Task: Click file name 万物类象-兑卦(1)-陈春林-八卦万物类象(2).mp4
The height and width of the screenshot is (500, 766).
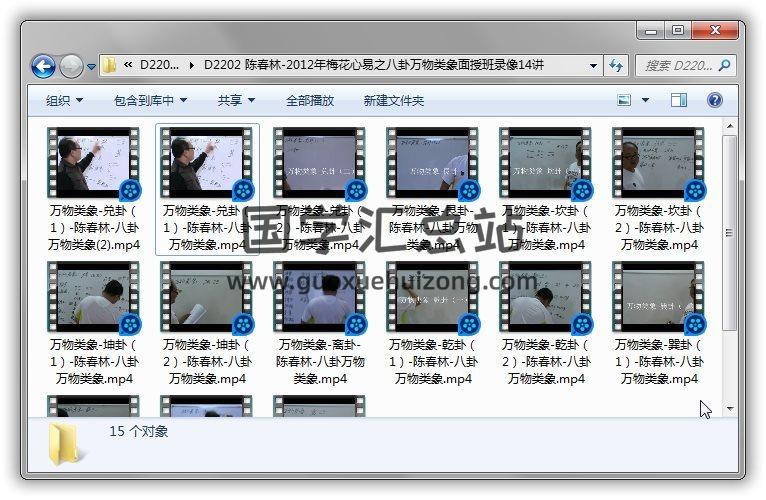Action: [94, 228]
